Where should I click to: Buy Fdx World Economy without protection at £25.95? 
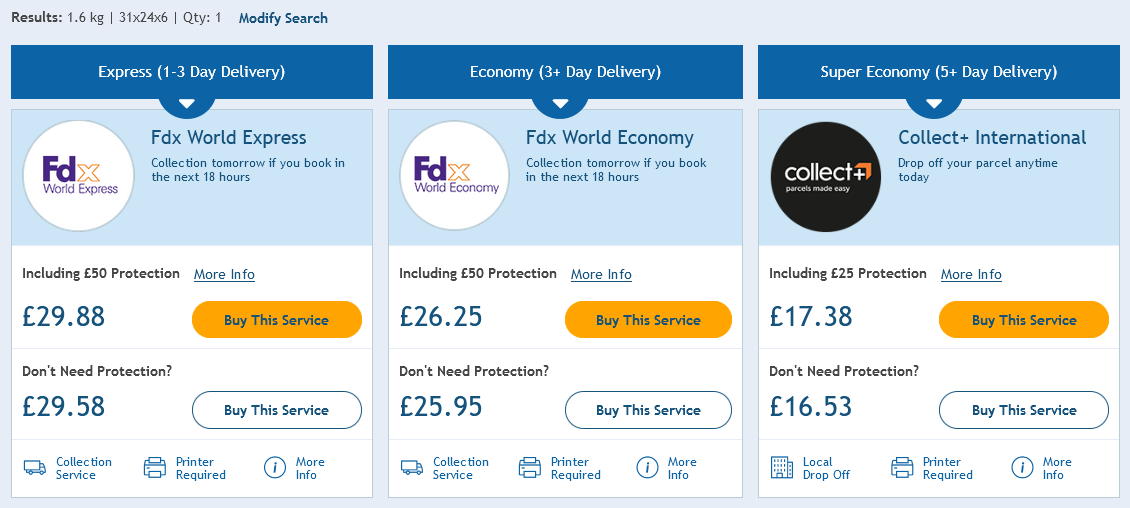point(648,410)
